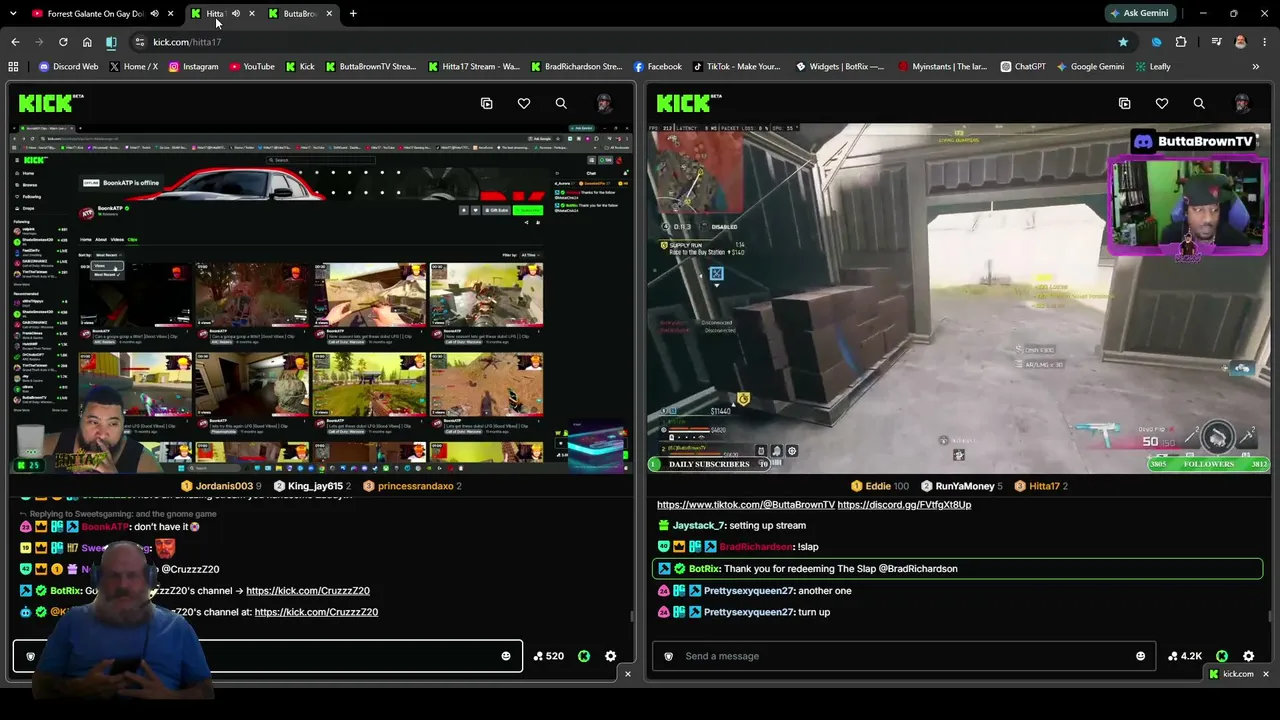Close the right kick.com split pane
Screen dimensions: 1280x720
coord(1266,674)
